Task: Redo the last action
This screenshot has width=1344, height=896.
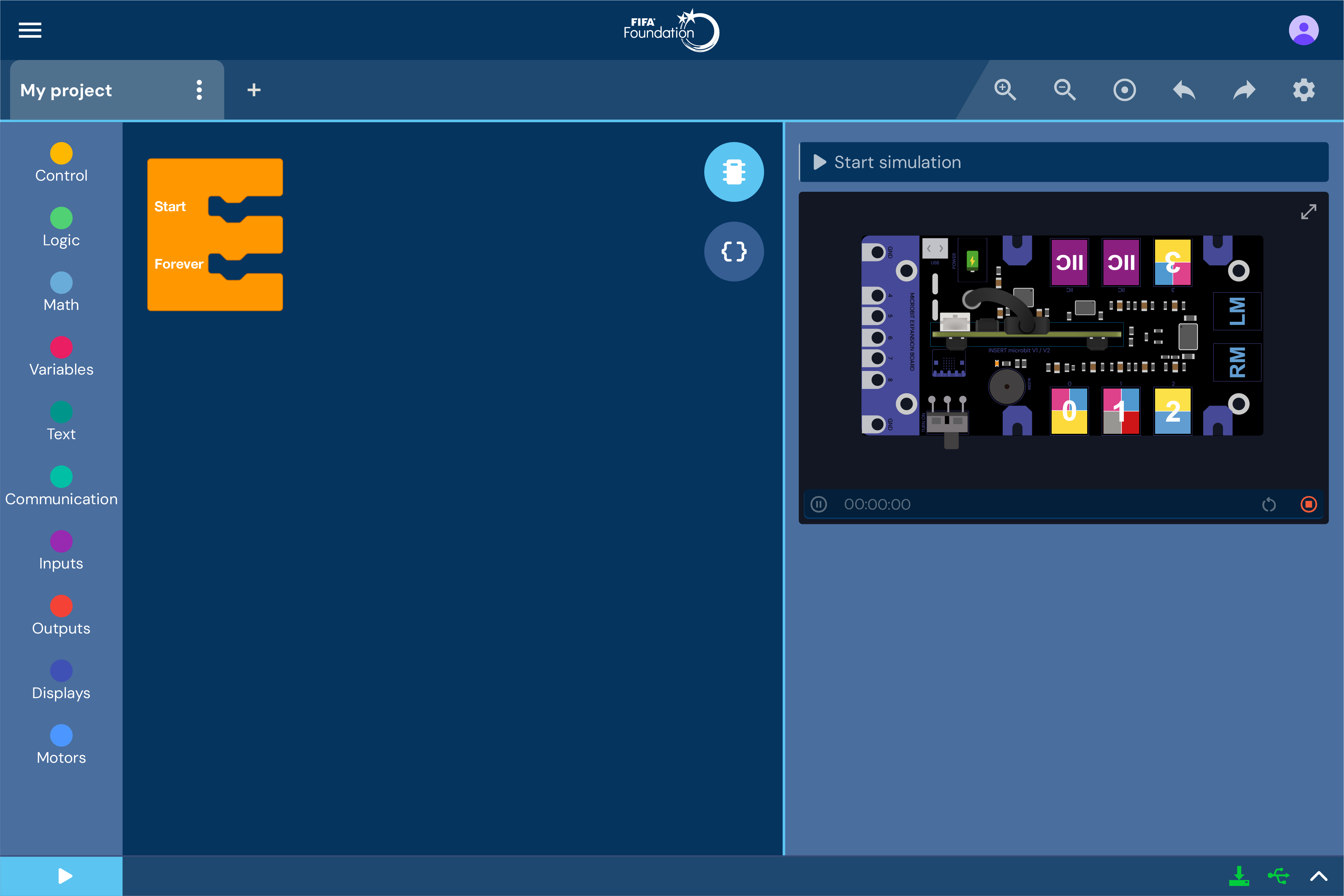Action: coord(1244,90)
